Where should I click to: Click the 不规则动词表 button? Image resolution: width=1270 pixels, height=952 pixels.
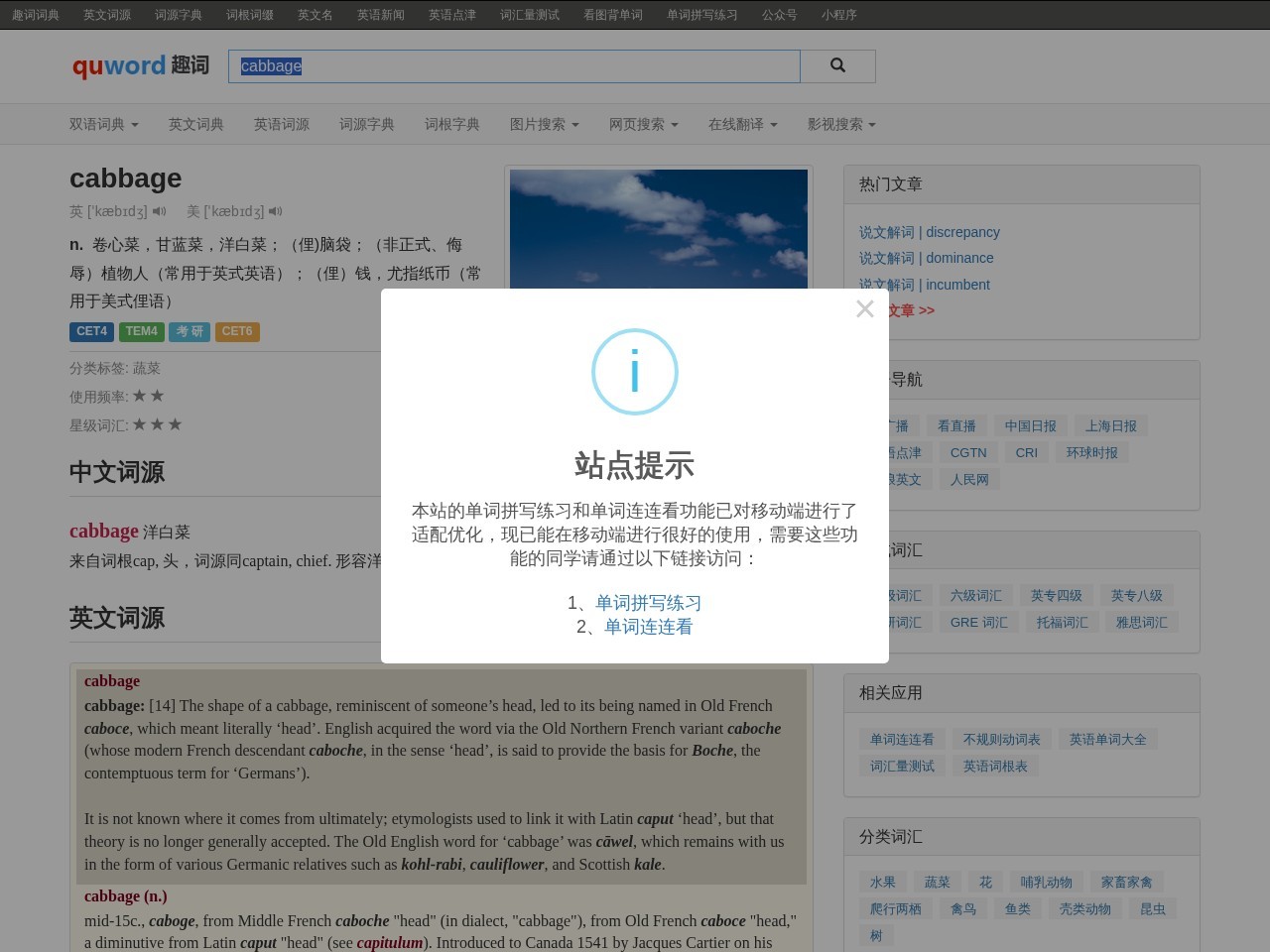[x=1001, y=739]
